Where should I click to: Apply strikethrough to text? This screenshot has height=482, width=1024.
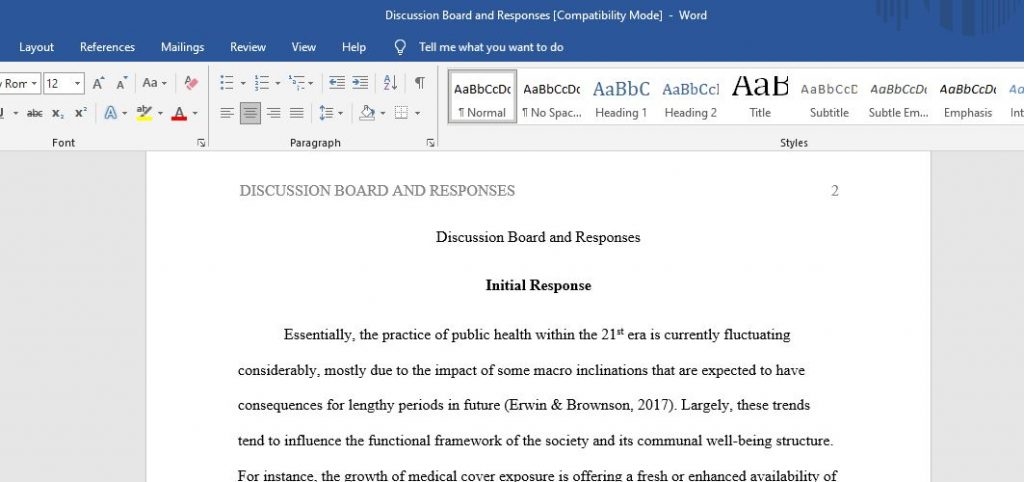coord(35,113)
